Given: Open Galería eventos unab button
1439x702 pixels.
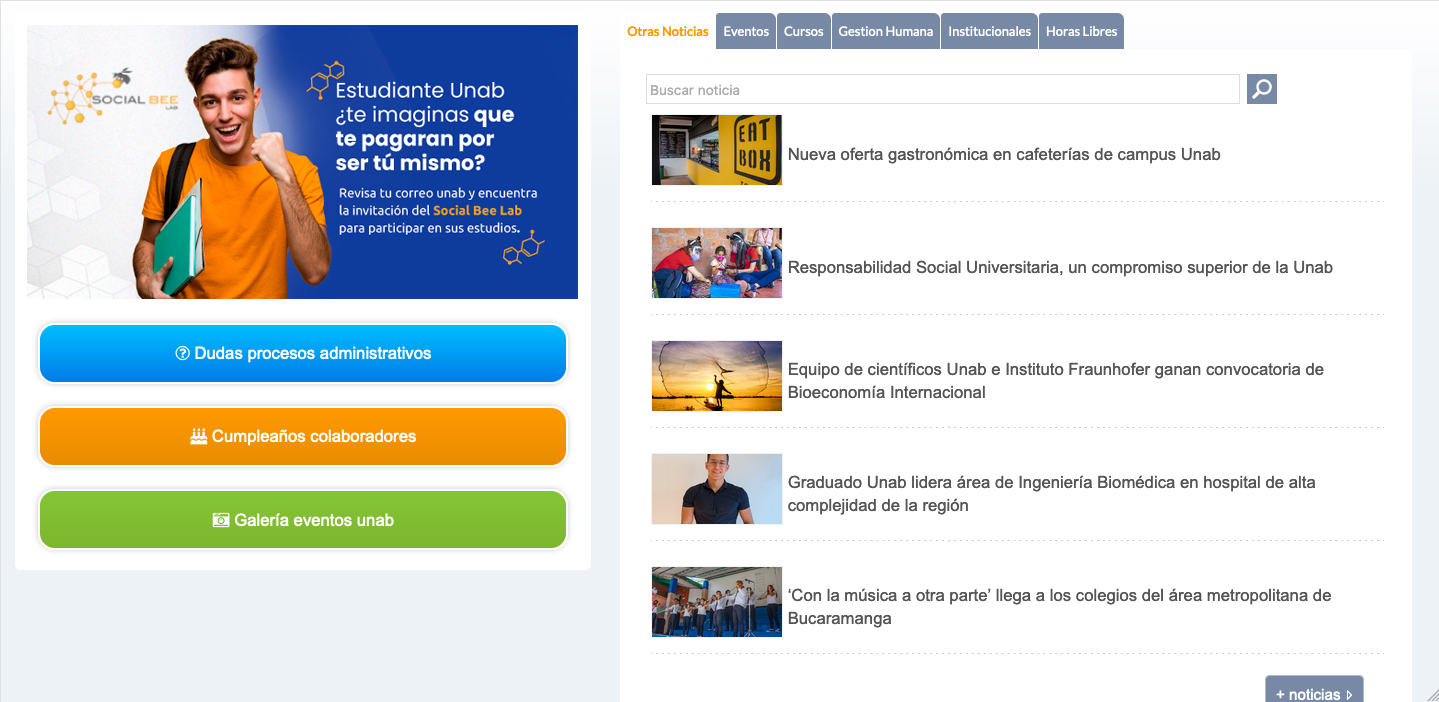Looking at the screenshot, I should click(302, 520).
